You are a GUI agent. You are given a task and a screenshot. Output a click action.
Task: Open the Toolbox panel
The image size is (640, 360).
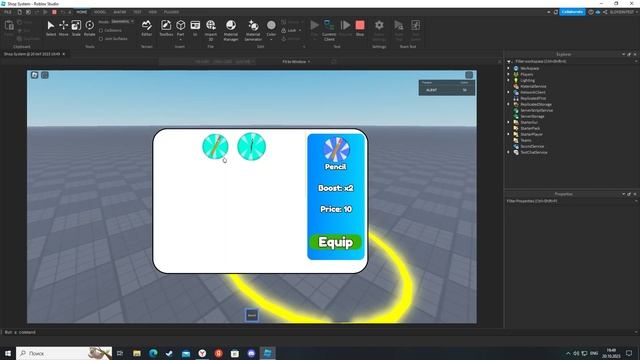[x=166, y=28]
